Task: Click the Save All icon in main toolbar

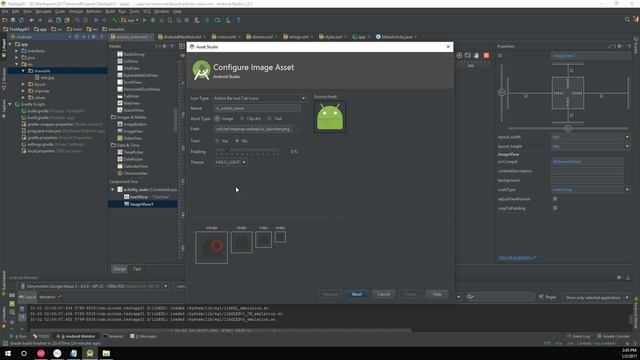Action: click(x=13, y=20)
